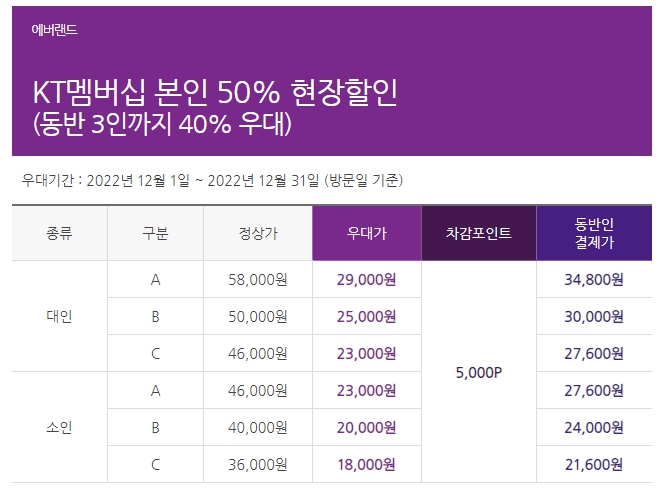Click grade A in the 소인 group
This screenshot has height=491, width=660.
coord(155,391)
